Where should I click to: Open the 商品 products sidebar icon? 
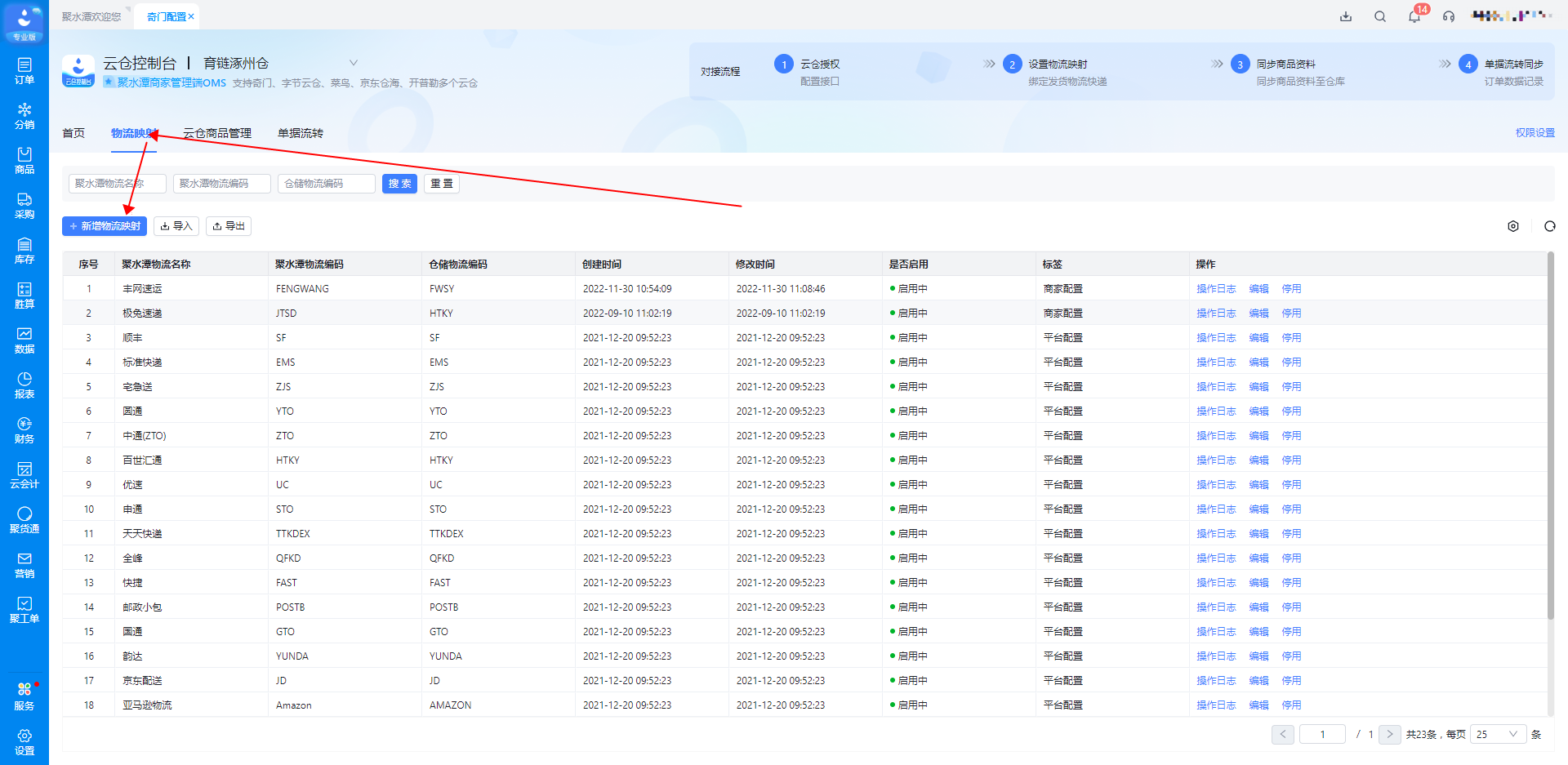coord(24,161)
